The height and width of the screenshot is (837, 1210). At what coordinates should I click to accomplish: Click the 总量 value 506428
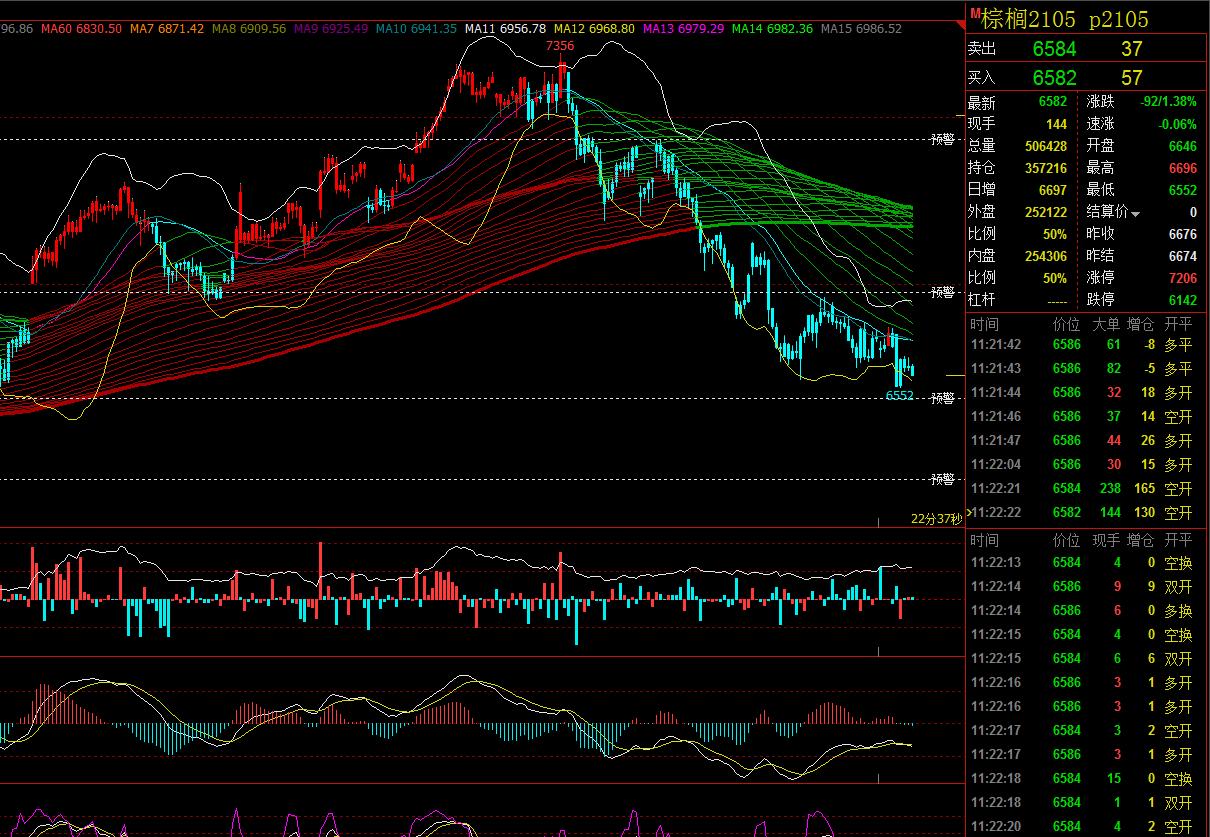pyautogui.click(x=1046, y=146)
